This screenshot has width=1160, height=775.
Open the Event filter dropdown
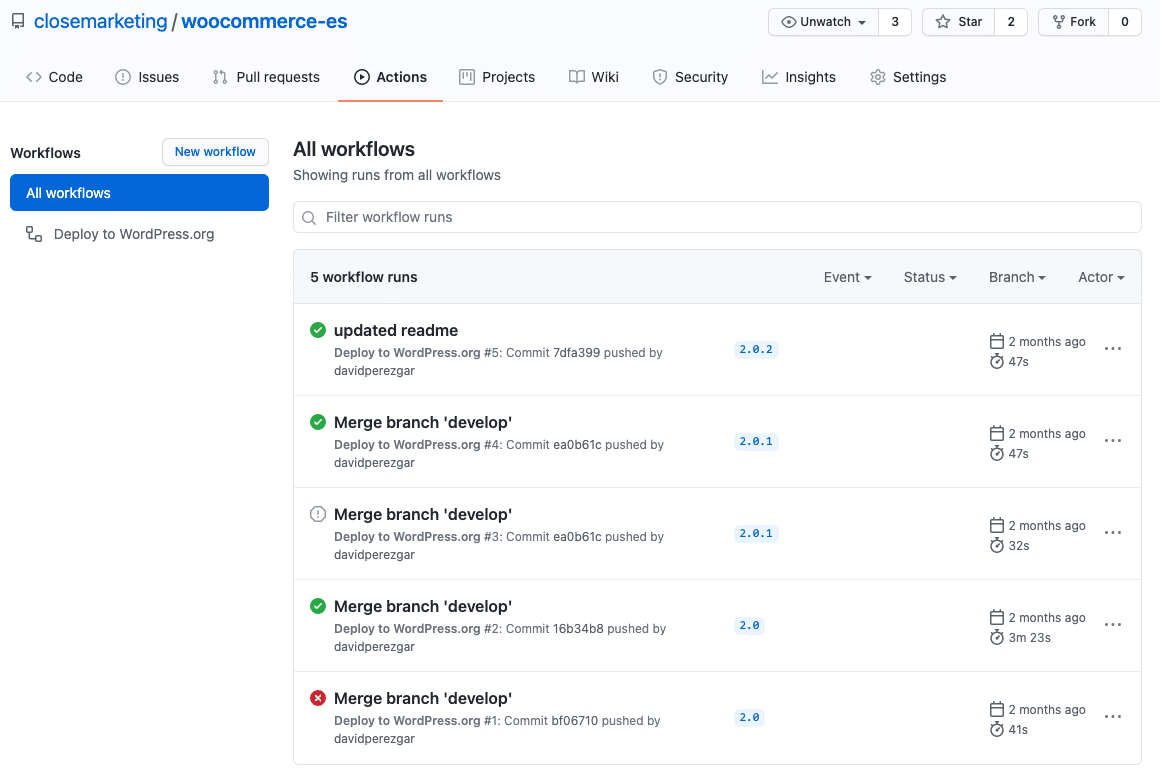click(847, 277)
